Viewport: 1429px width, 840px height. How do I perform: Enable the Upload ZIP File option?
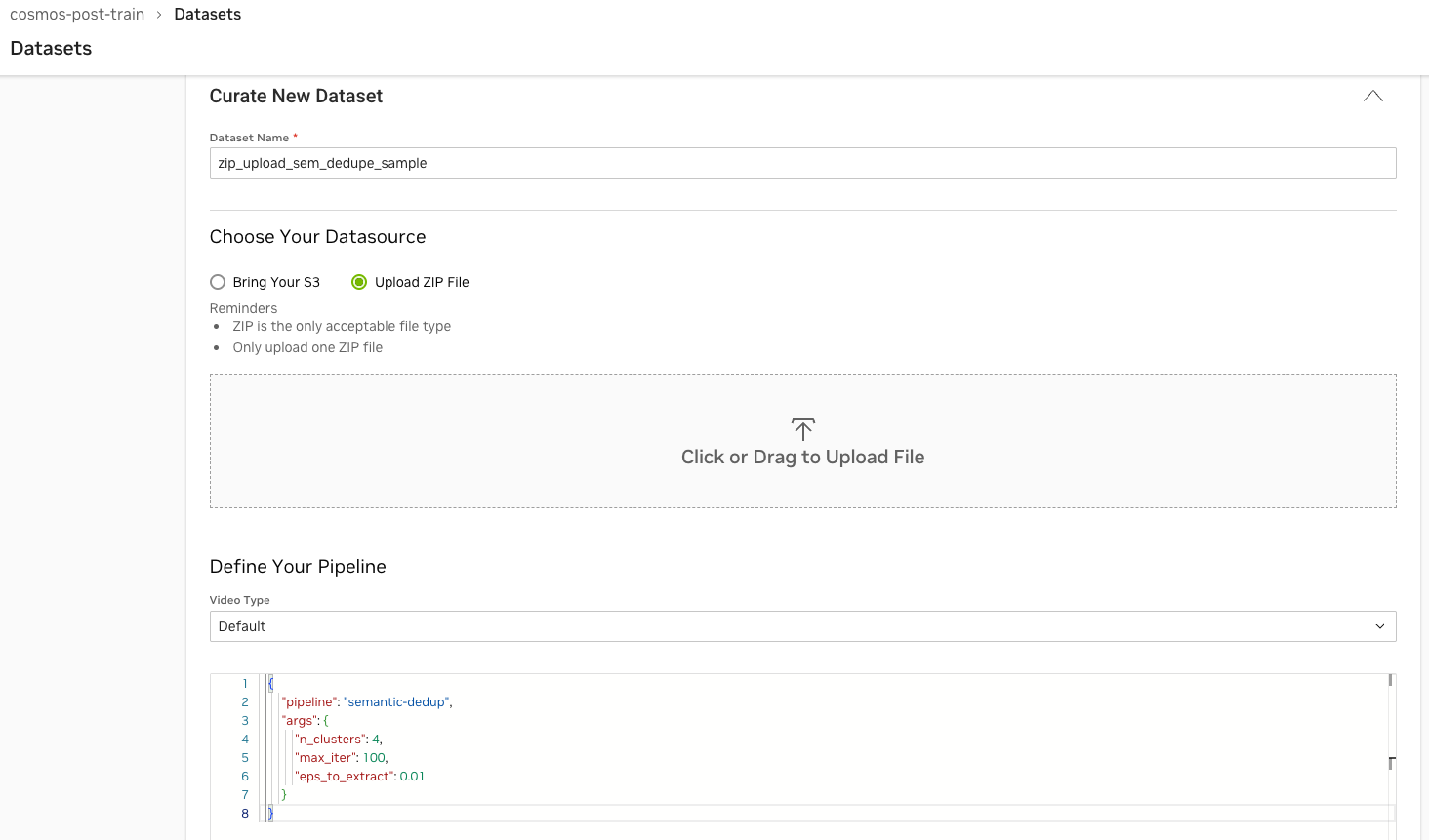click(x=359, y=282)
